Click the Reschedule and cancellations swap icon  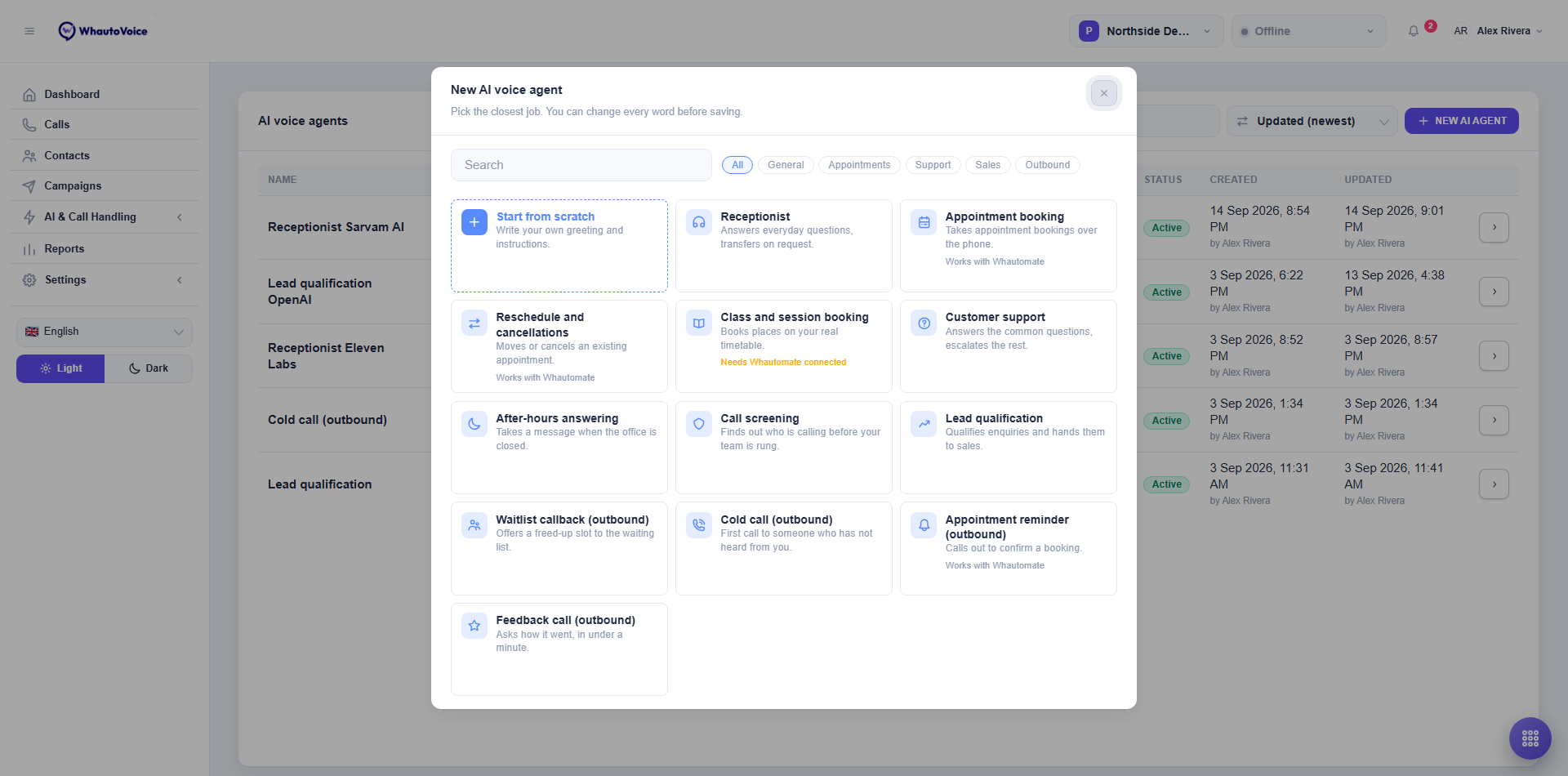[474, 323]
